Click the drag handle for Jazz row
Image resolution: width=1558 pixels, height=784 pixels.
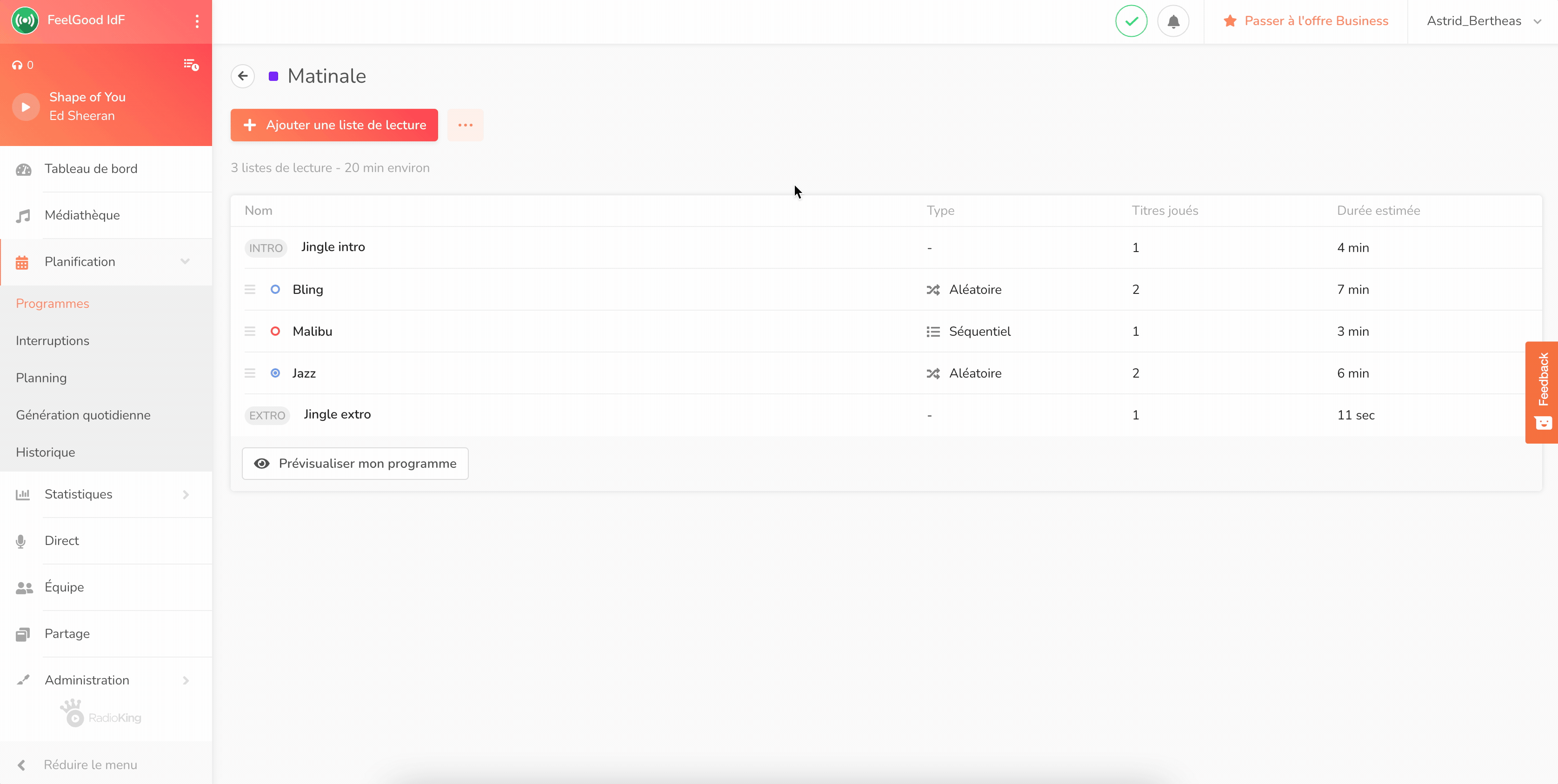point(250,373)
